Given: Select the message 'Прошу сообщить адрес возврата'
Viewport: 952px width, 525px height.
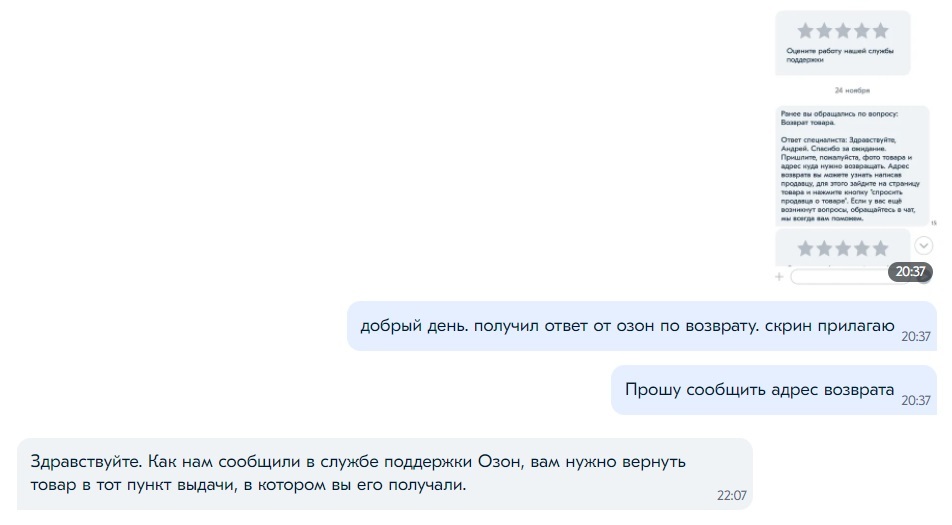Looking at the screenshot, I should [x=759, y=390].
